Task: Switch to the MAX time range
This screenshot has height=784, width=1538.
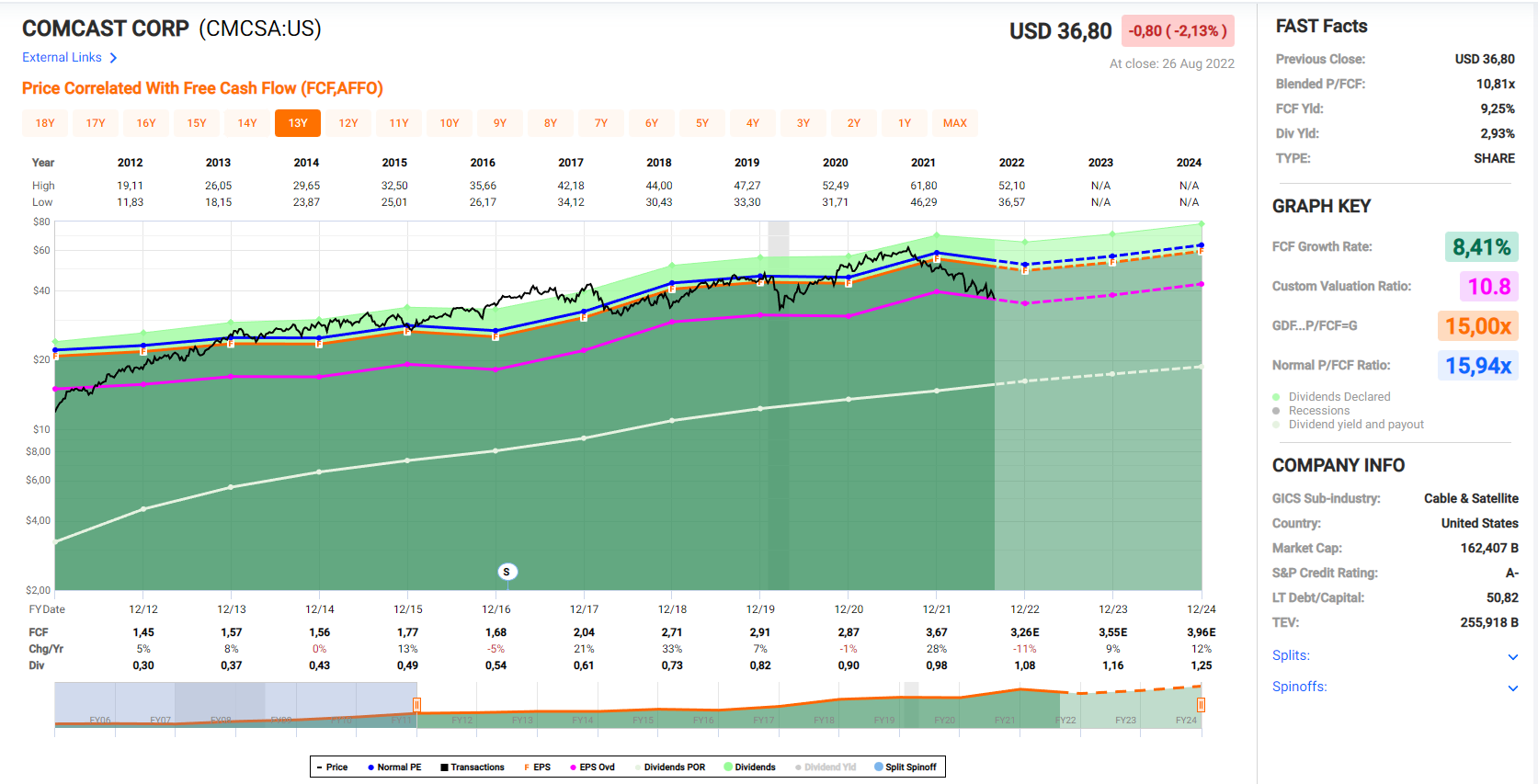Action: click(954, 123)
